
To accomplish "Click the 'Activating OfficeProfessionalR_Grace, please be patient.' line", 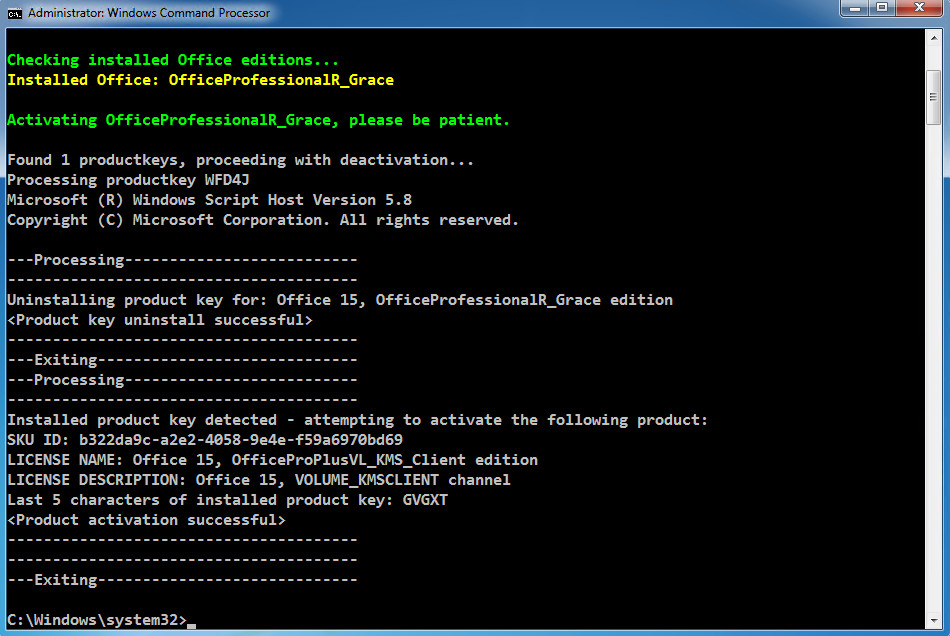I will click(258, 120).
